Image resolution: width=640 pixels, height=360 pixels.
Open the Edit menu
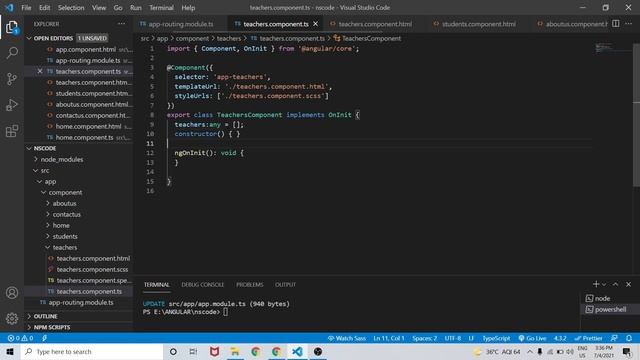[x=44, y=8]
